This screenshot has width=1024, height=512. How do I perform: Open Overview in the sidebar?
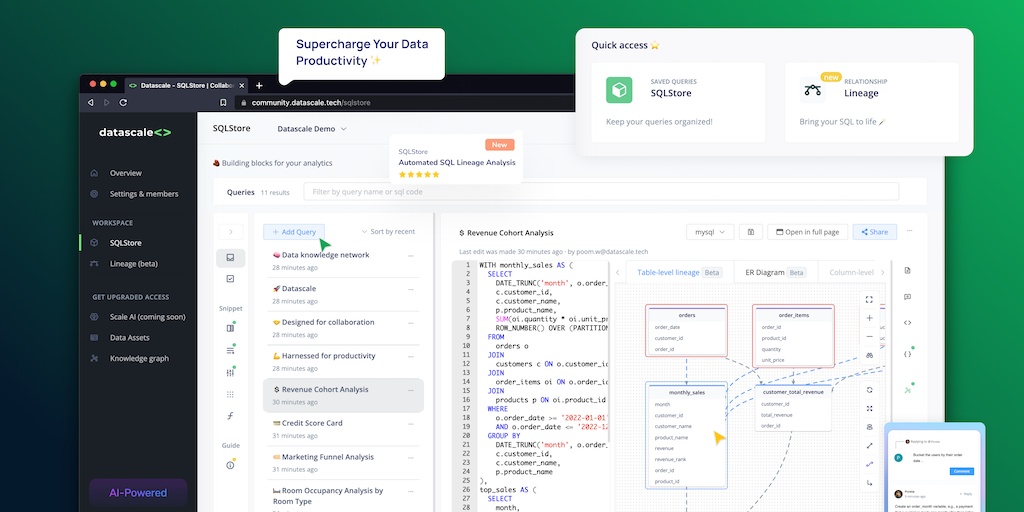tap(125, 173)
